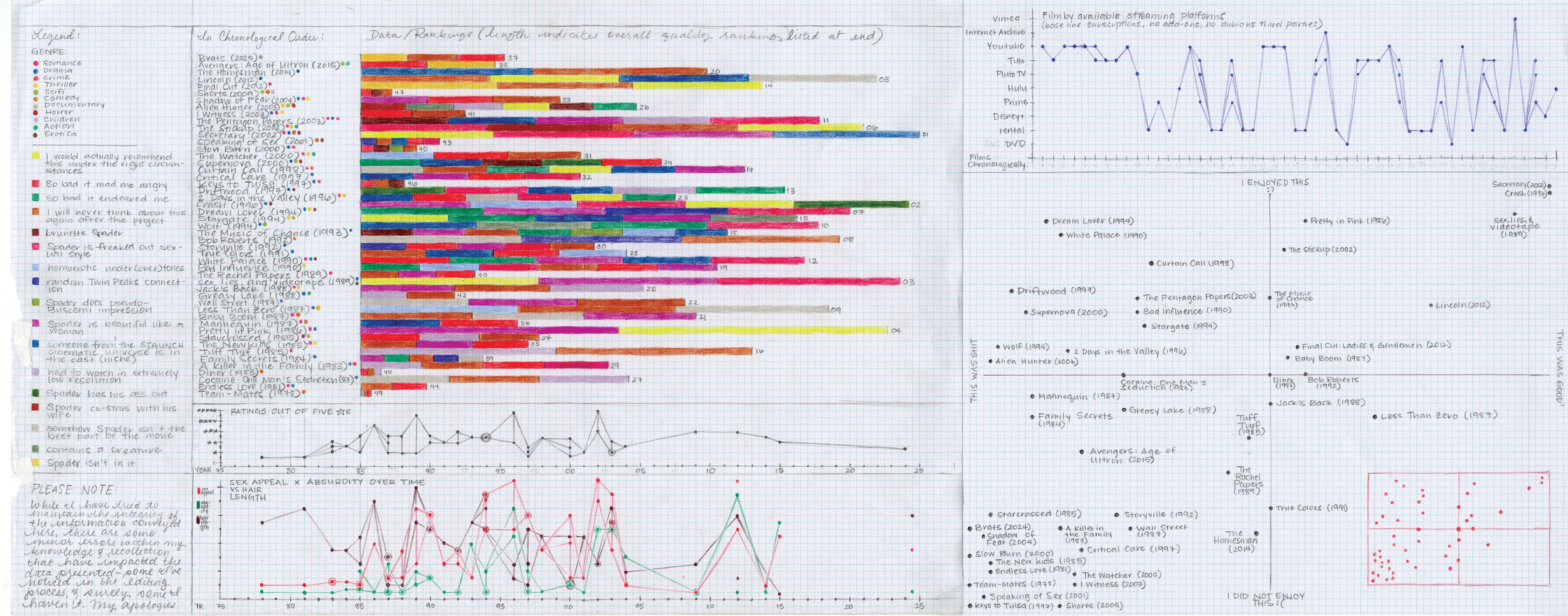Click 'Films Chronologically:' axis label

pyautogui.click(x=997, y=161)
